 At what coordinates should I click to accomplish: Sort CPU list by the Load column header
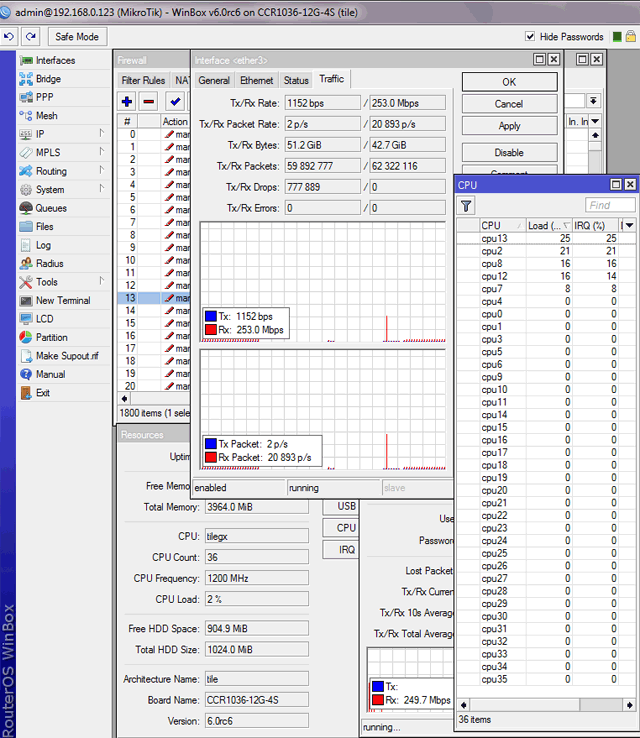click(548, 226)
